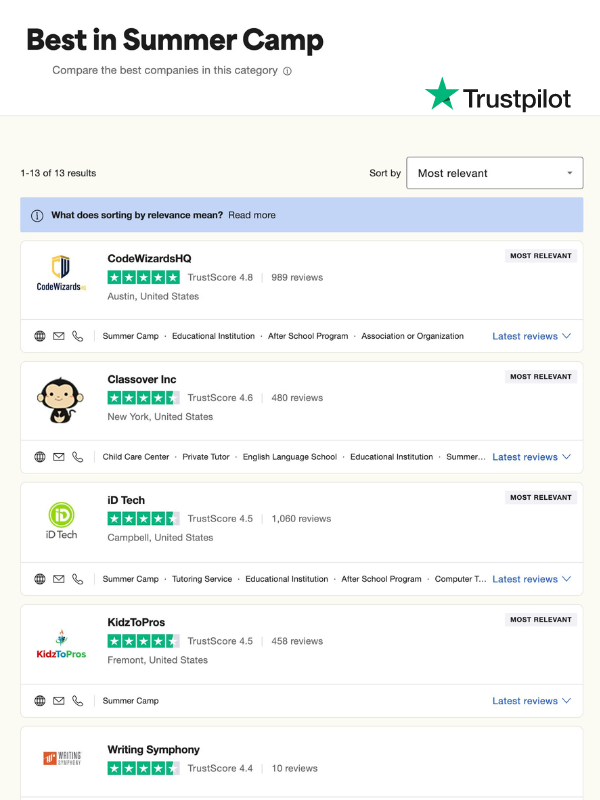Click iD Tech phone icon
This screenshot has width=600, height=800.
[x=78, y=579]
